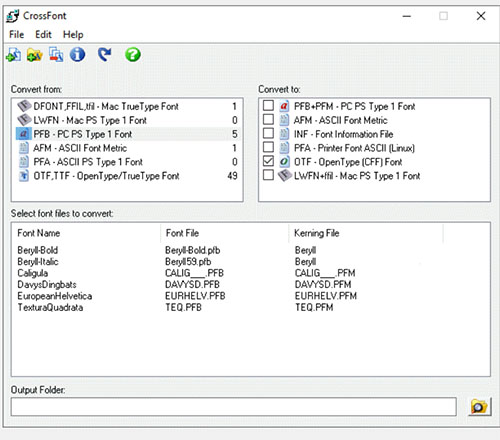Screen dimensions: 500x440
Task: Minimize the CrossFont window
Action: click(x=406, y=16)
